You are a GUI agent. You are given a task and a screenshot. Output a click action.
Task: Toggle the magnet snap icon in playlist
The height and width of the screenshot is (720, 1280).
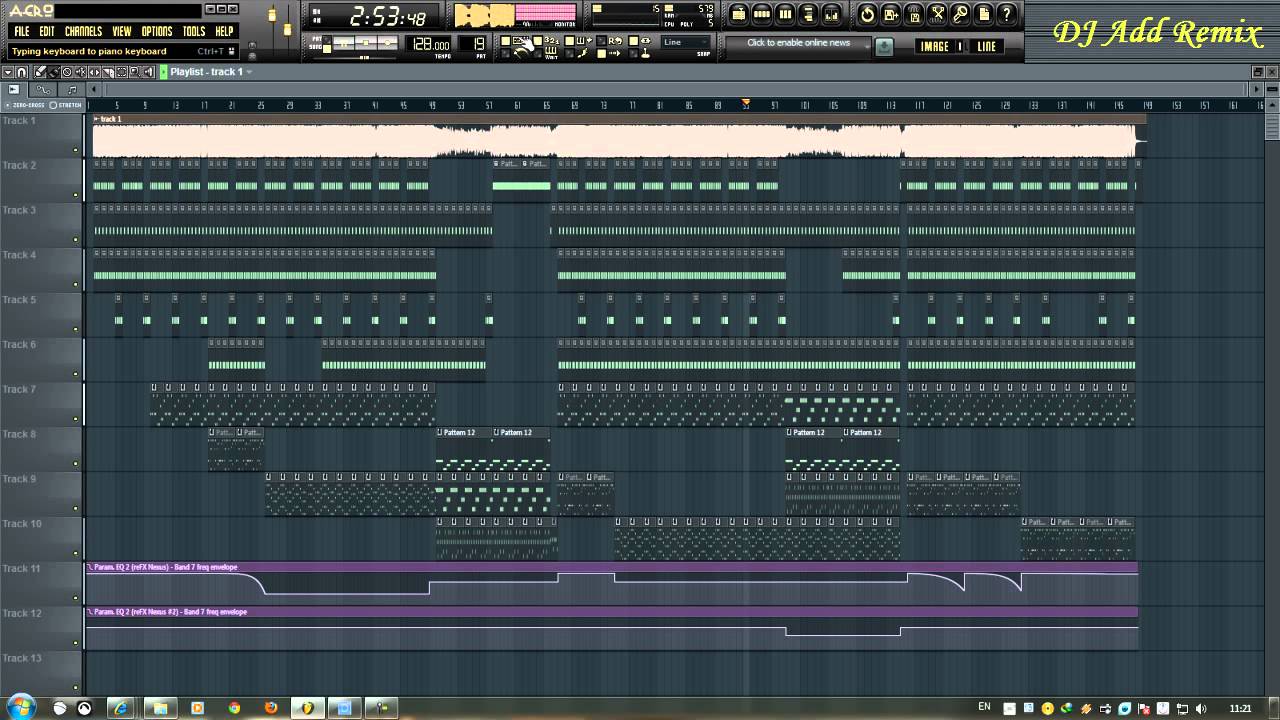pyautogui.click(x=21, y=72)
